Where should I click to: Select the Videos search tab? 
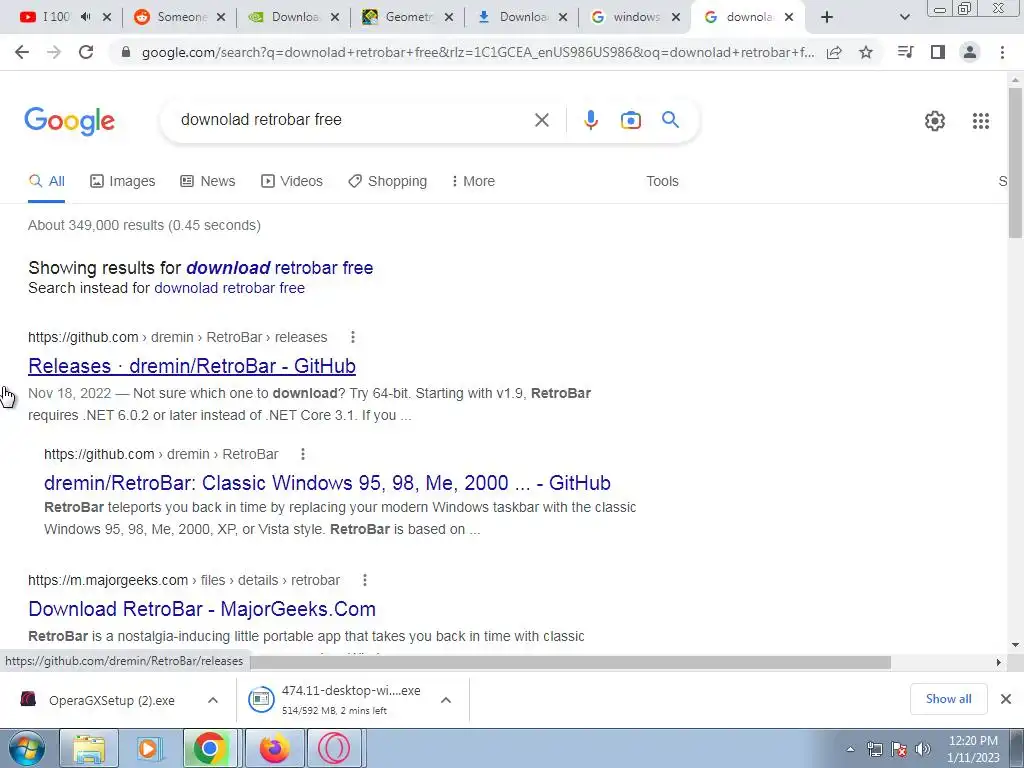292,181
